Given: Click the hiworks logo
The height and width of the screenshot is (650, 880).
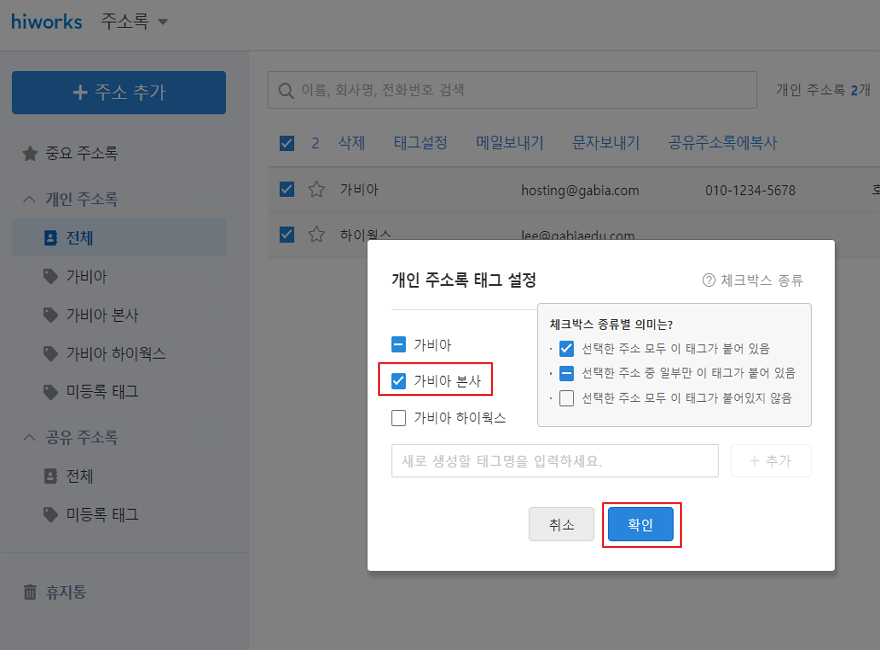Looking at the screenshot, I should tap(46, 22).
